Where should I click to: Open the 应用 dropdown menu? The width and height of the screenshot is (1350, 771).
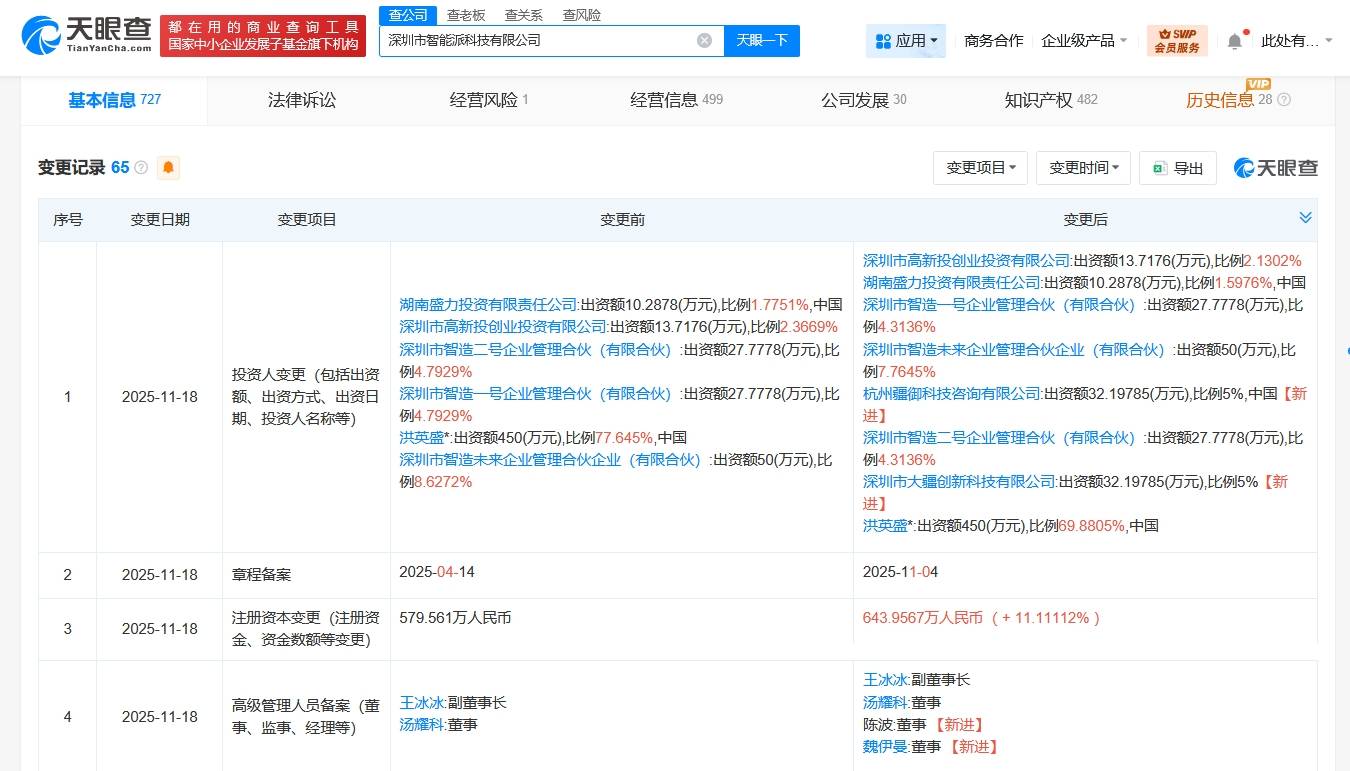point(906,41)
